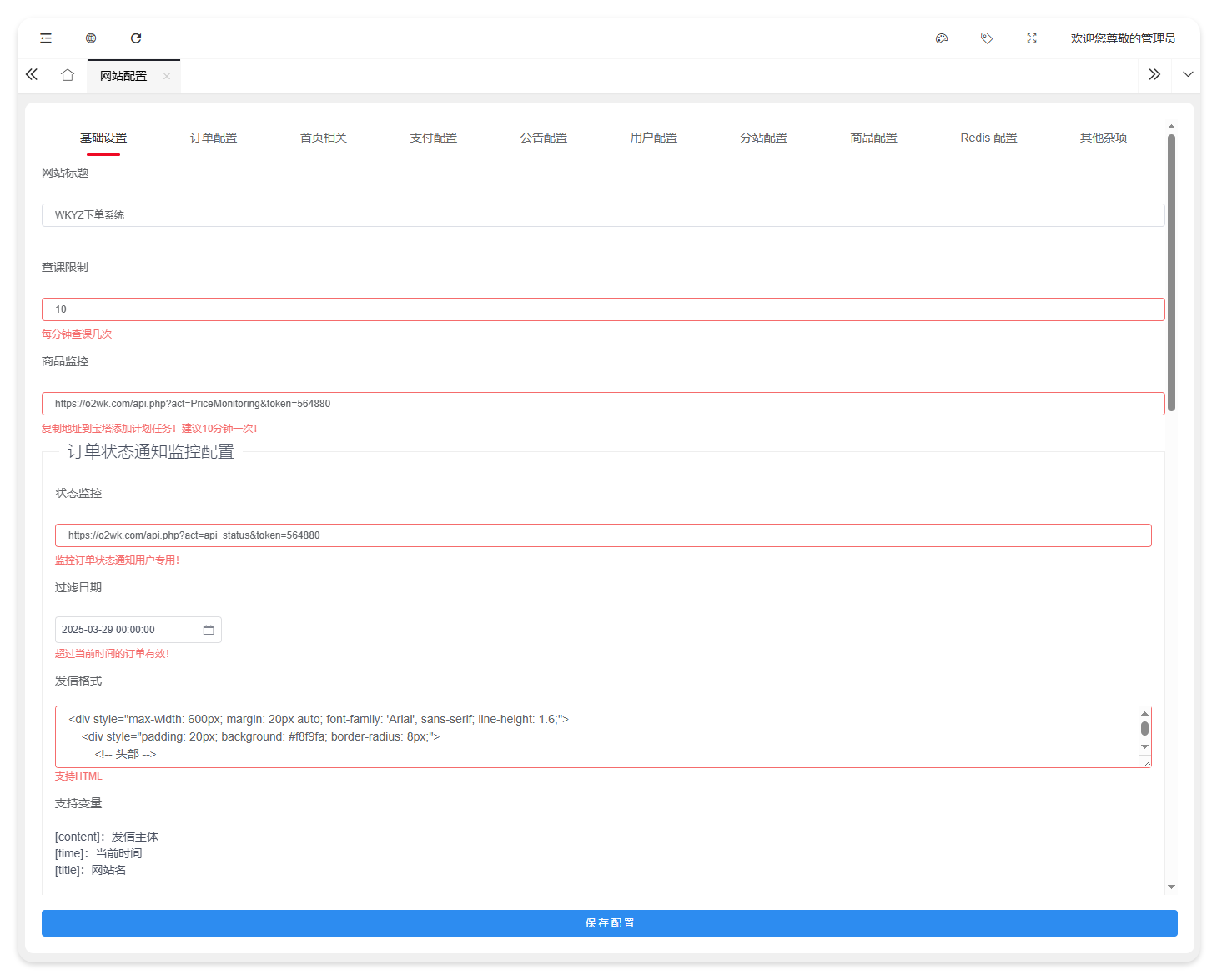
Task: Switch to the 其他杂项 tab
Action: (x=1104, y=138)
